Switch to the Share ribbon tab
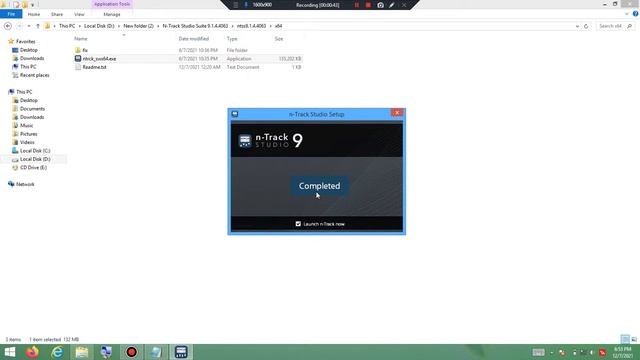Screen dimensions: 640x360 tap(57, 14)
